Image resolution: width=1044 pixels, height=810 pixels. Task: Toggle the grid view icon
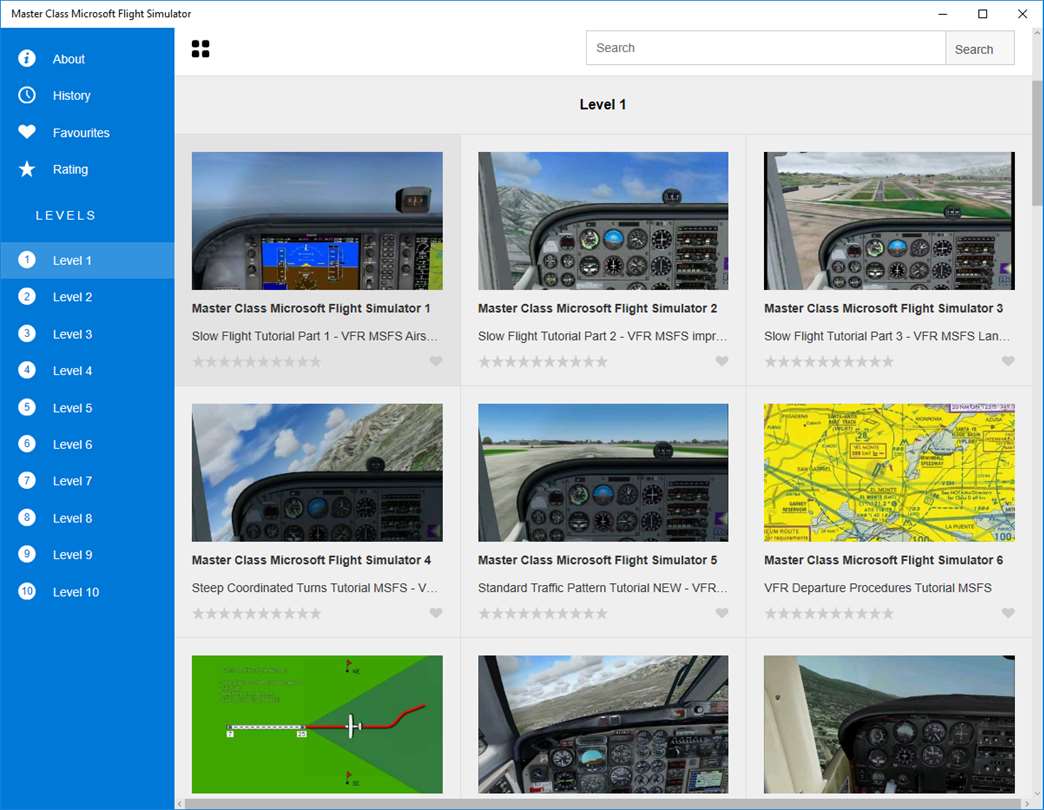click(x=200, y=49)
